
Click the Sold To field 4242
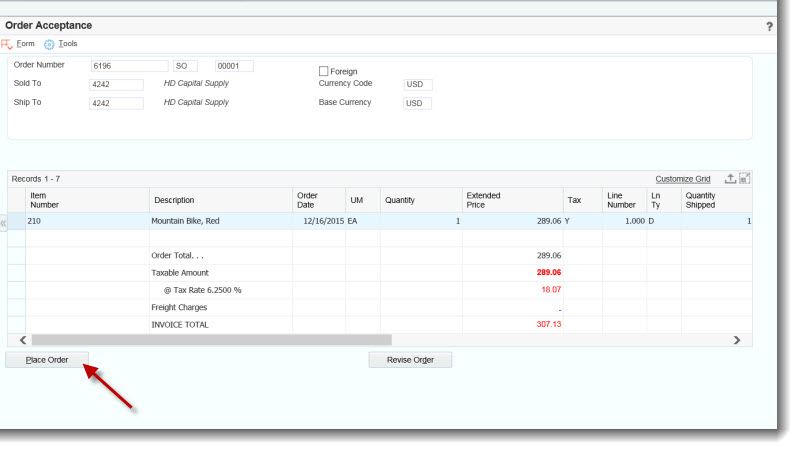click(x=116, y=84)
